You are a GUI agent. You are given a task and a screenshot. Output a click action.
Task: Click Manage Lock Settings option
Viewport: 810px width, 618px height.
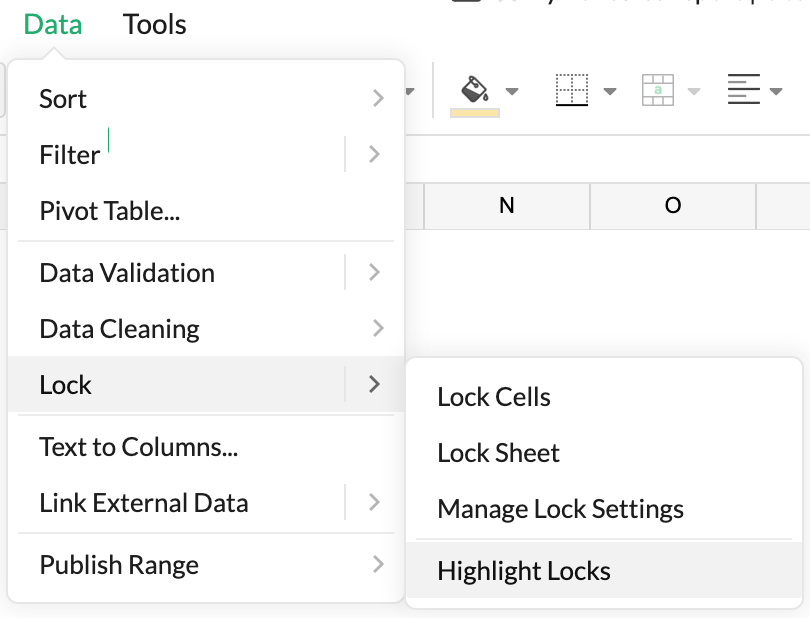560,509
